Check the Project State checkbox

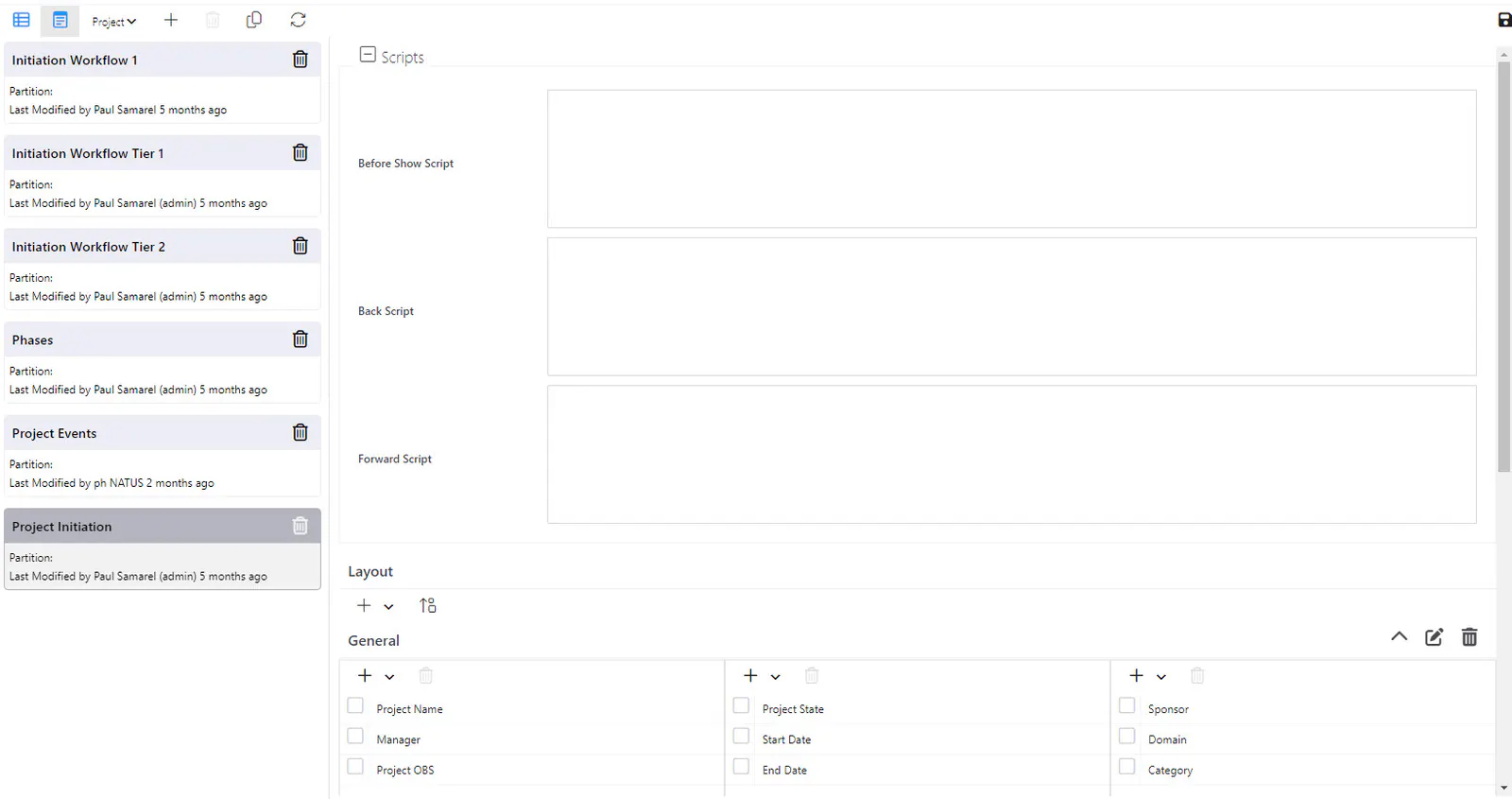pos(741,705)
